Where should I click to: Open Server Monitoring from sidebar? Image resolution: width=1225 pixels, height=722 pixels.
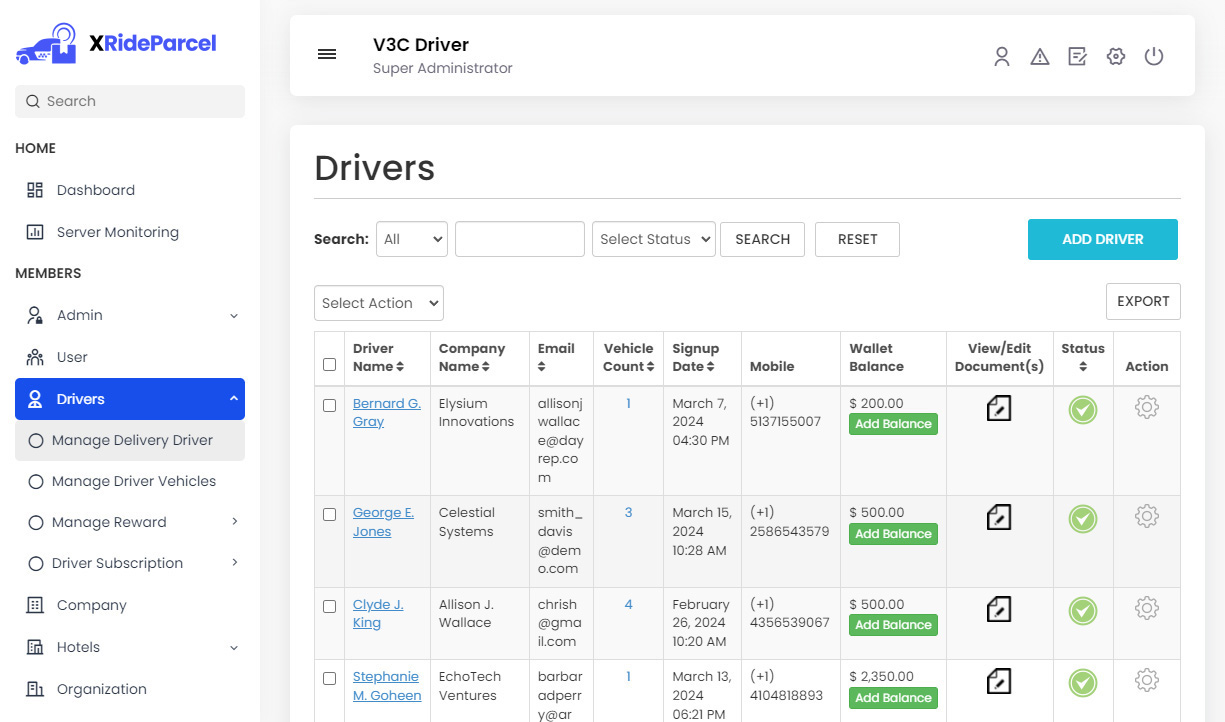click(117, 232)
